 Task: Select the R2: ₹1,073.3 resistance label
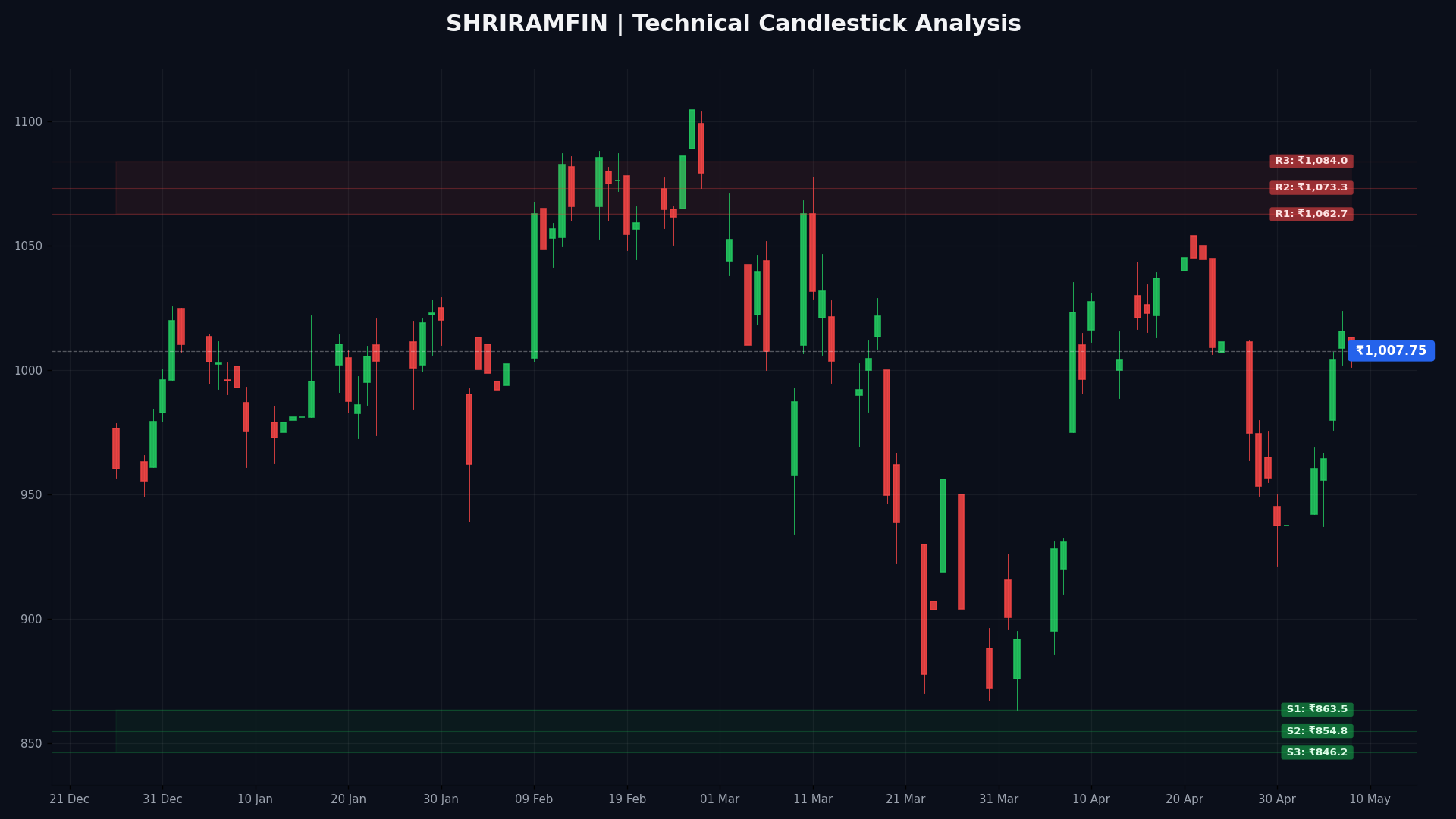coord(1311,188)
